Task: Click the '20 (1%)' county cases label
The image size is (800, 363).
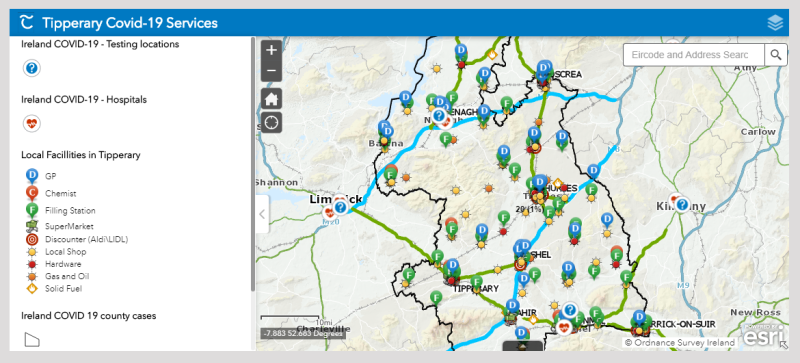Action: pyautogui.click(x=529, y=209)
